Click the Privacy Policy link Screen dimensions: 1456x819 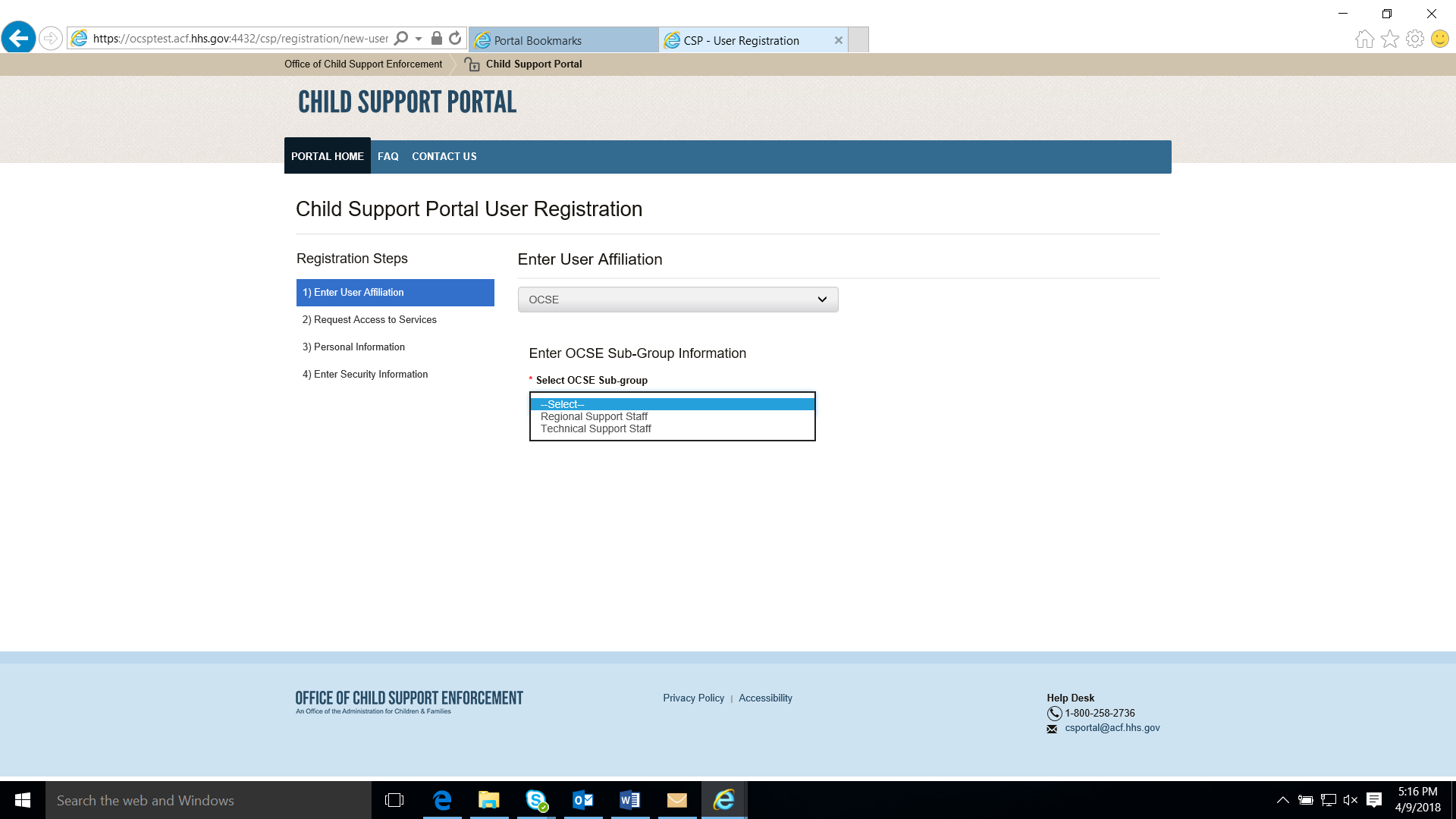(x=693, y=698)
